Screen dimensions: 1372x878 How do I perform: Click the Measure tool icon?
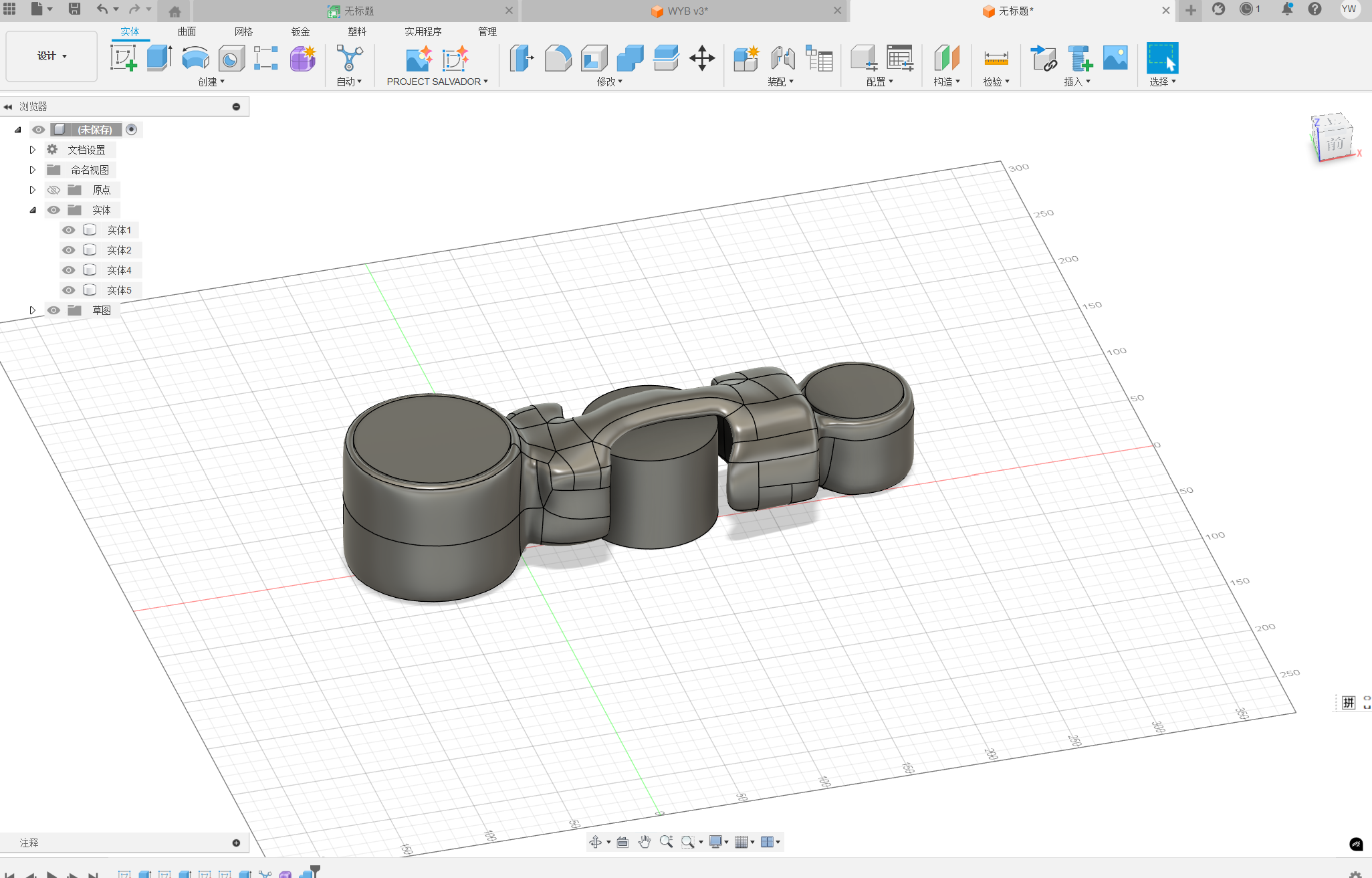click(x=996, y=58)
